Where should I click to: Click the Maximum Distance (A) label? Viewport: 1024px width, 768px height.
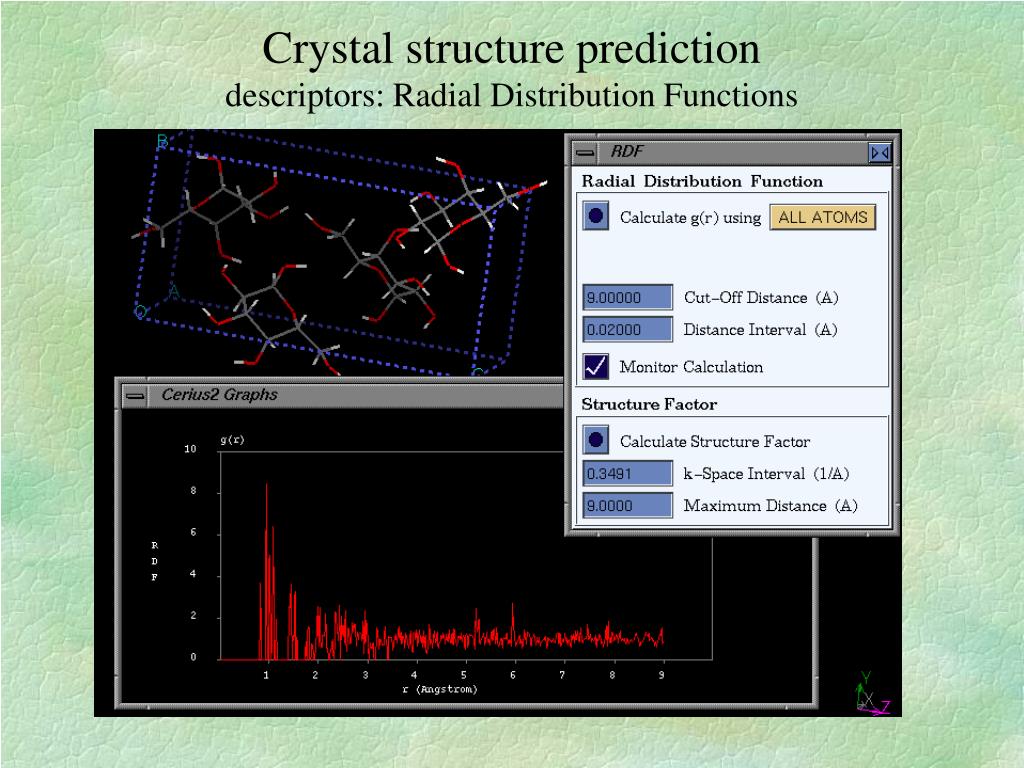771,506
